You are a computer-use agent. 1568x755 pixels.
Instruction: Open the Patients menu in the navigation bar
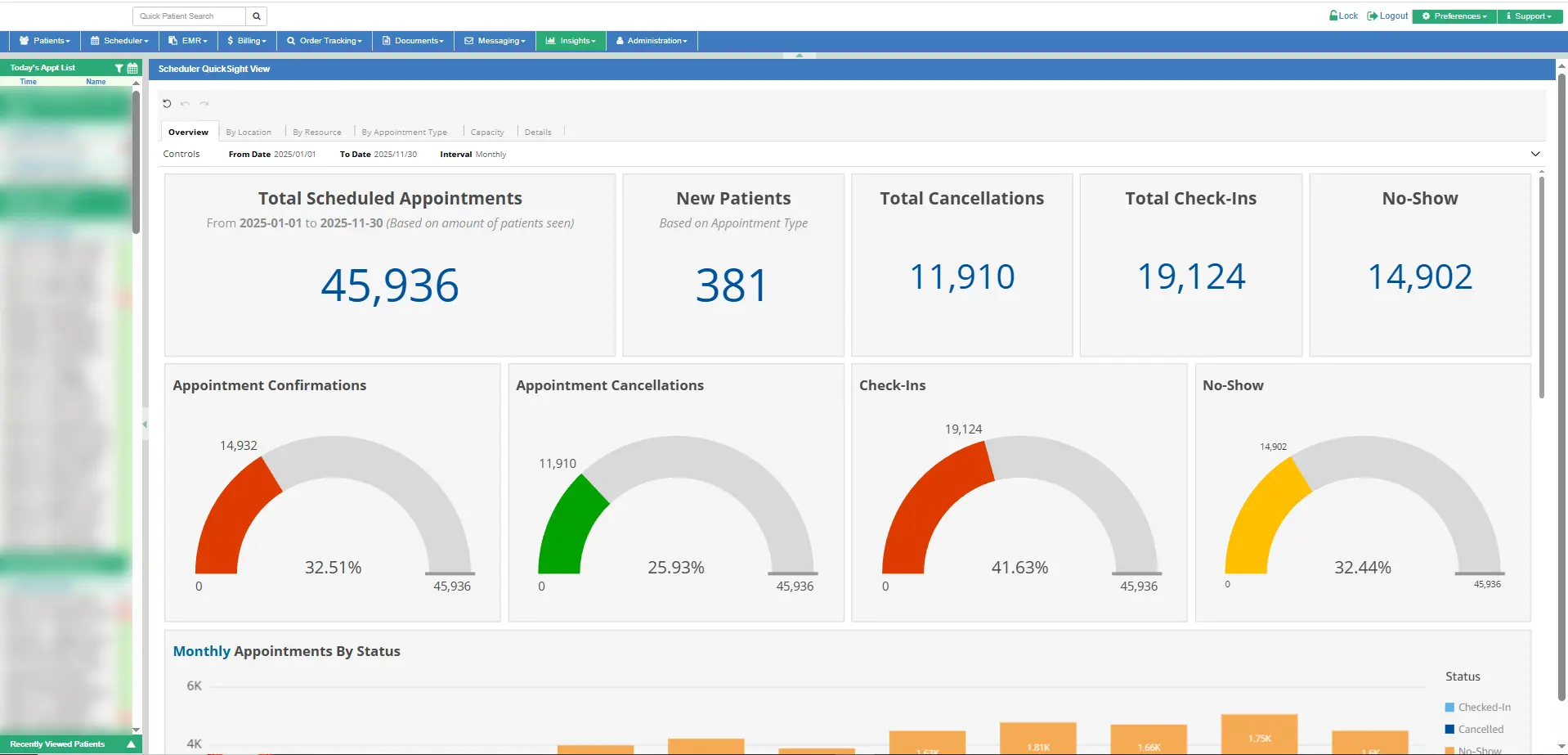[45, 40]
